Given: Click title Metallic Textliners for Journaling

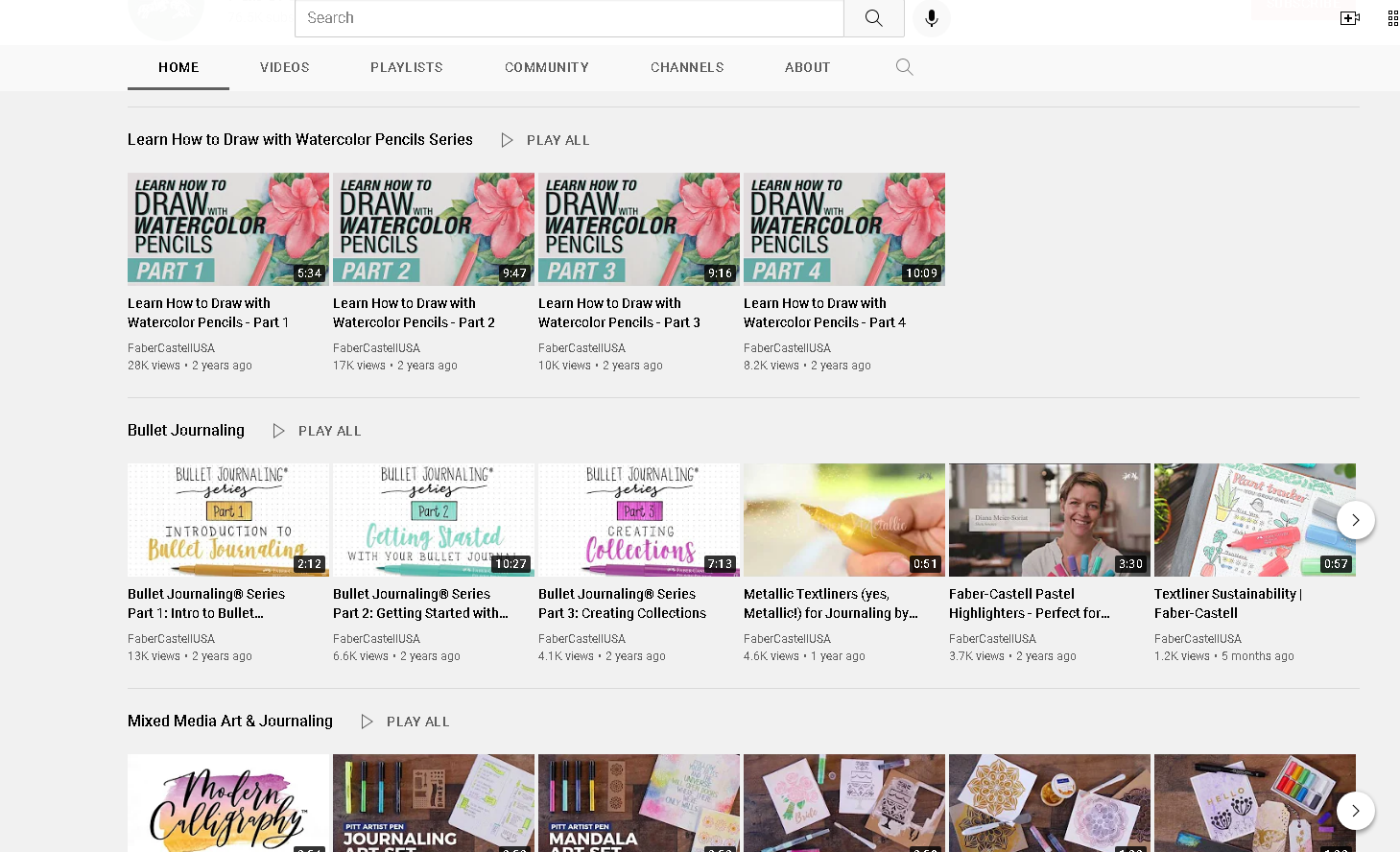Looking at the screenshot, I should pyautogui.click(x=831, y=603).
